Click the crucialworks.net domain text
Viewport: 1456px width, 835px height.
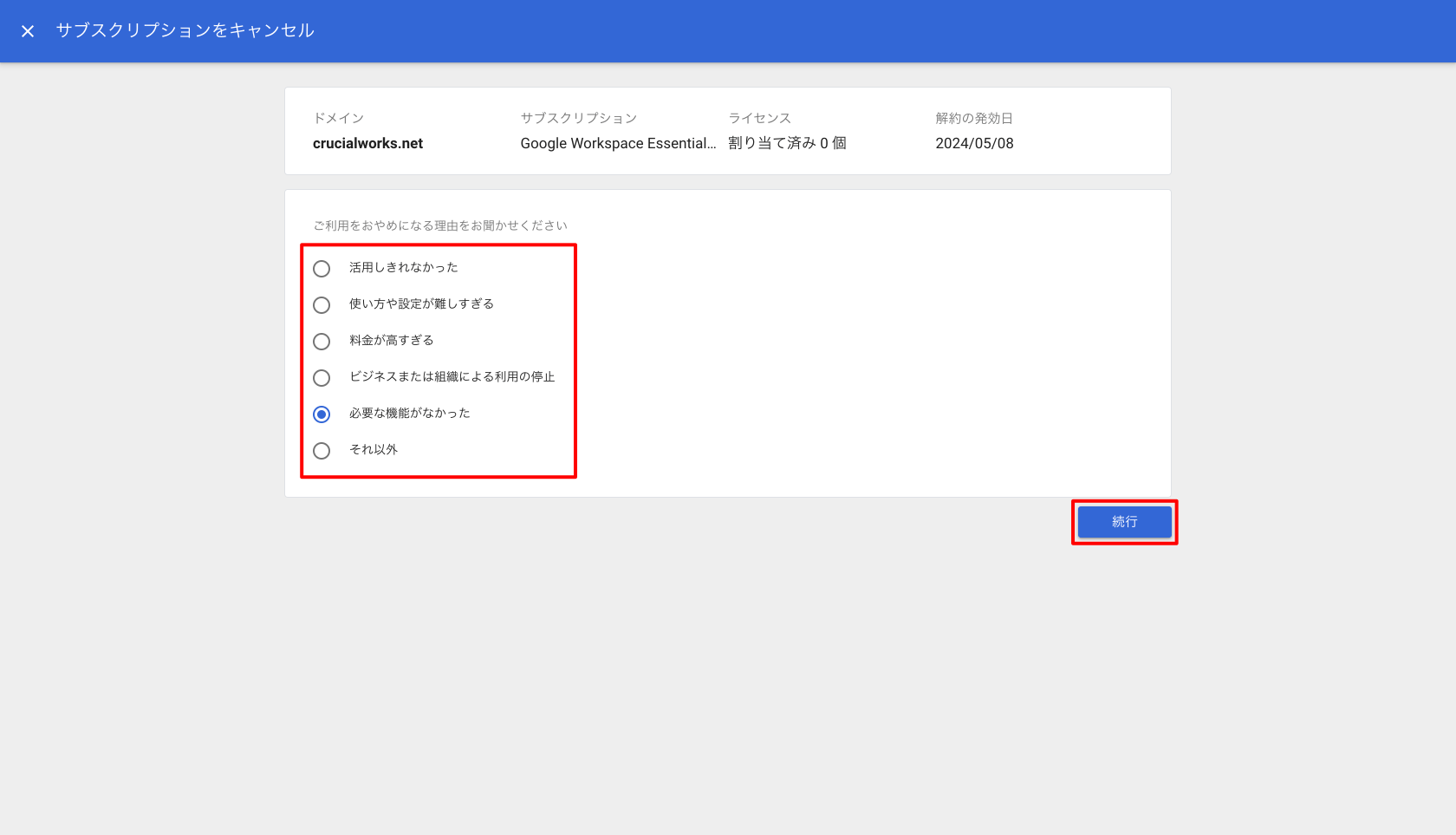367,143
